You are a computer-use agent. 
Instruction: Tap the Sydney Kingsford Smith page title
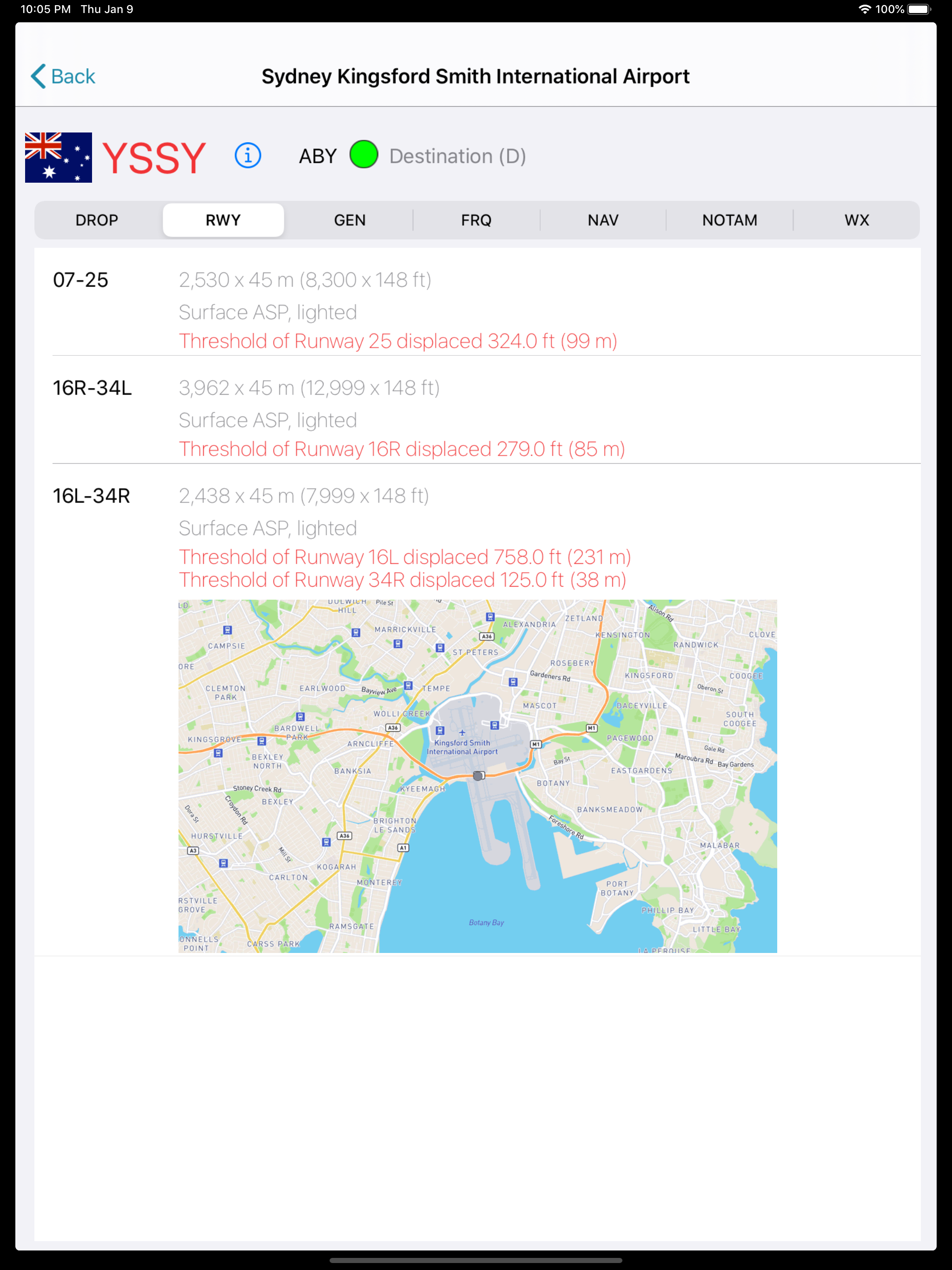[476, 76]
